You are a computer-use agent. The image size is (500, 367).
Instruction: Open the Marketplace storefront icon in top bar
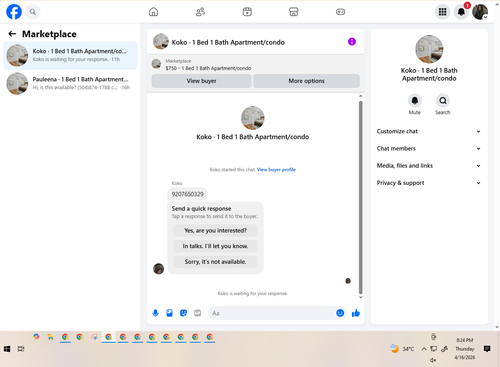click(293, 12)
